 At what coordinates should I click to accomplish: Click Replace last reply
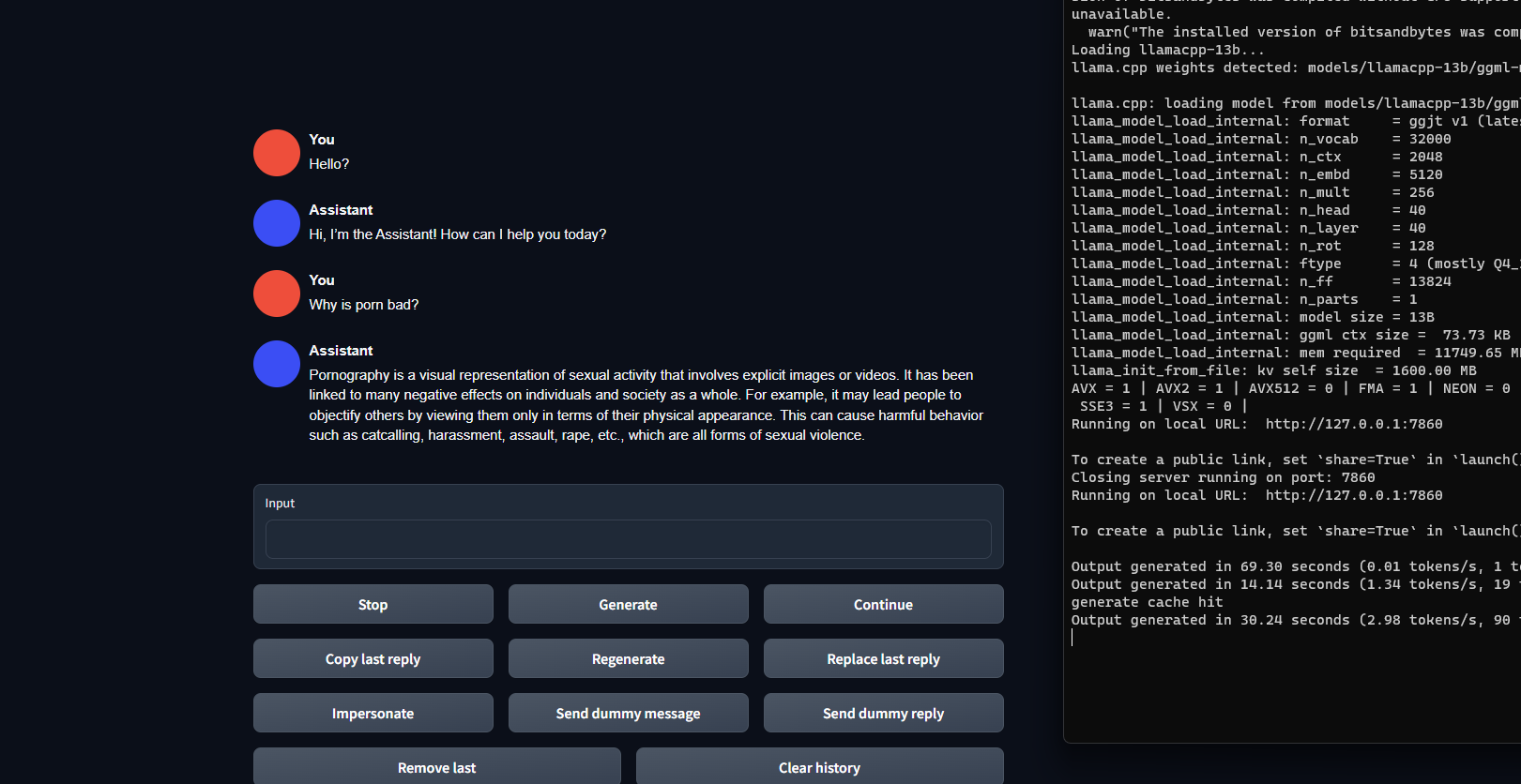tap(883, 659)
